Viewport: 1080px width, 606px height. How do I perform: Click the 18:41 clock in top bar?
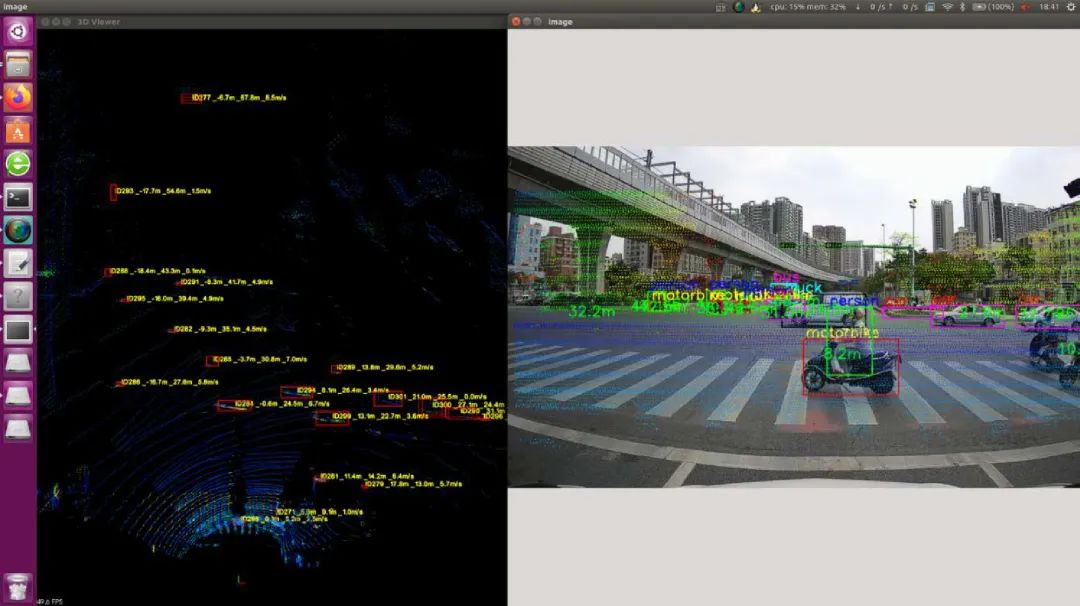[x=1049, y=7]
